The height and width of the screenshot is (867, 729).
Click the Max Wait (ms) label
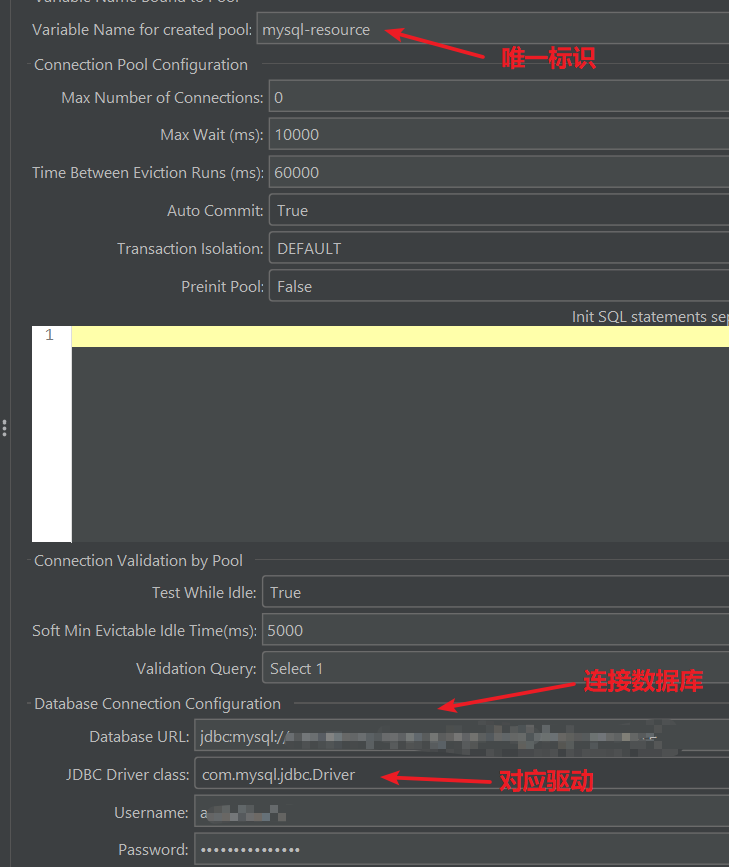tap(211, 134)
